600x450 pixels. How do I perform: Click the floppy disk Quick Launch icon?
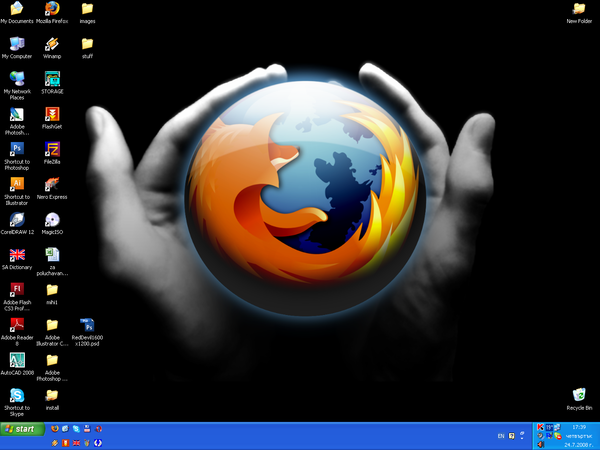point(87,429)
